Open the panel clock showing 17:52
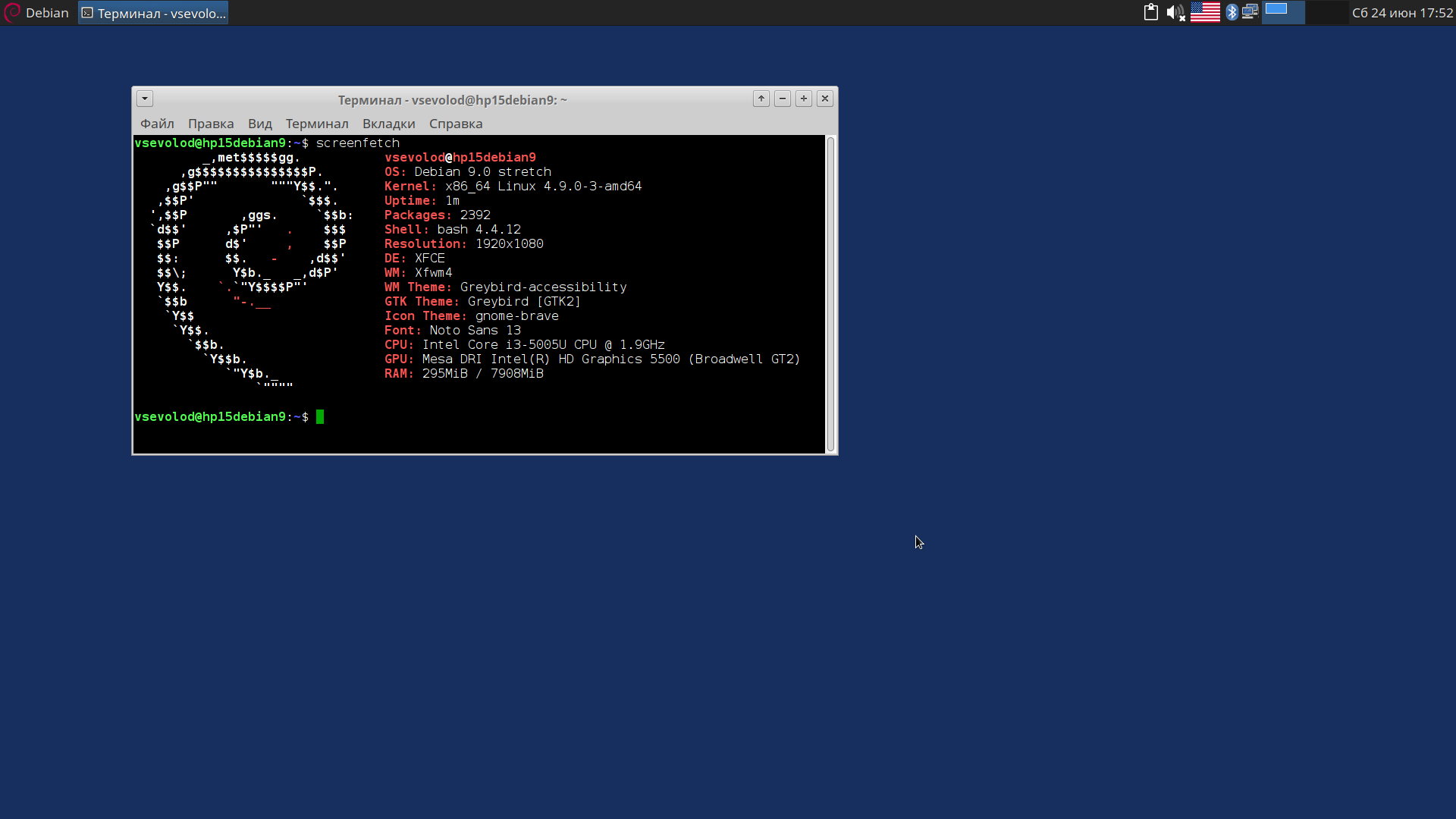 1402,13
